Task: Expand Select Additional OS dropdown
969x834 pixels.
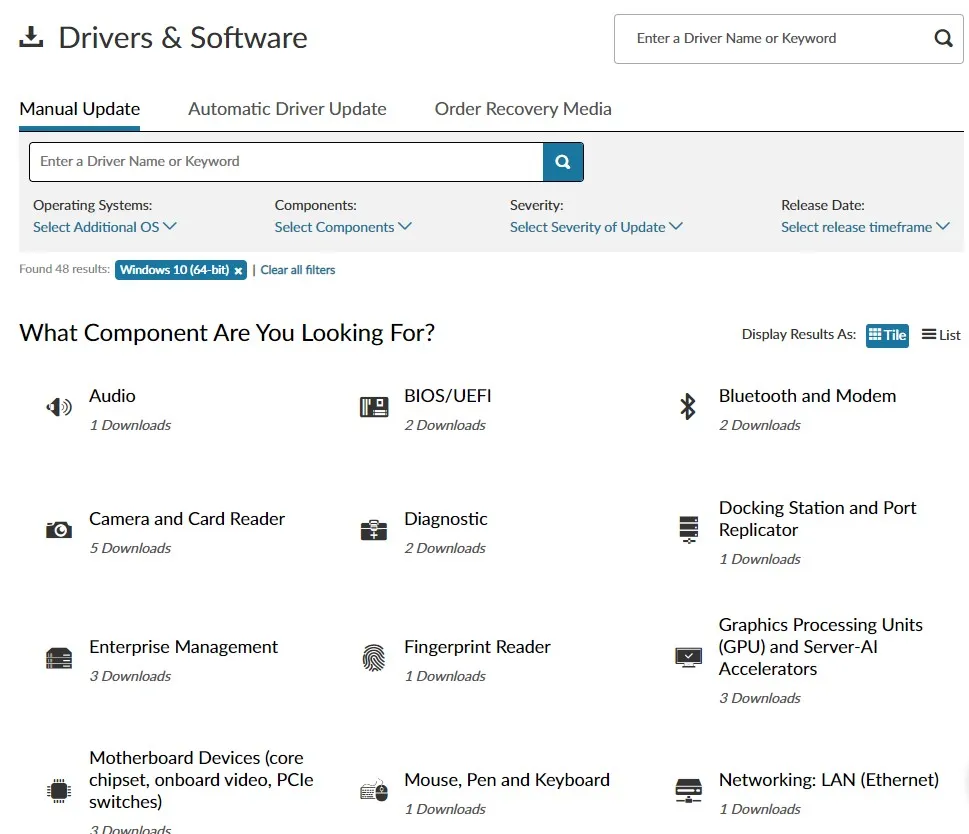Action: coord(105,227)
